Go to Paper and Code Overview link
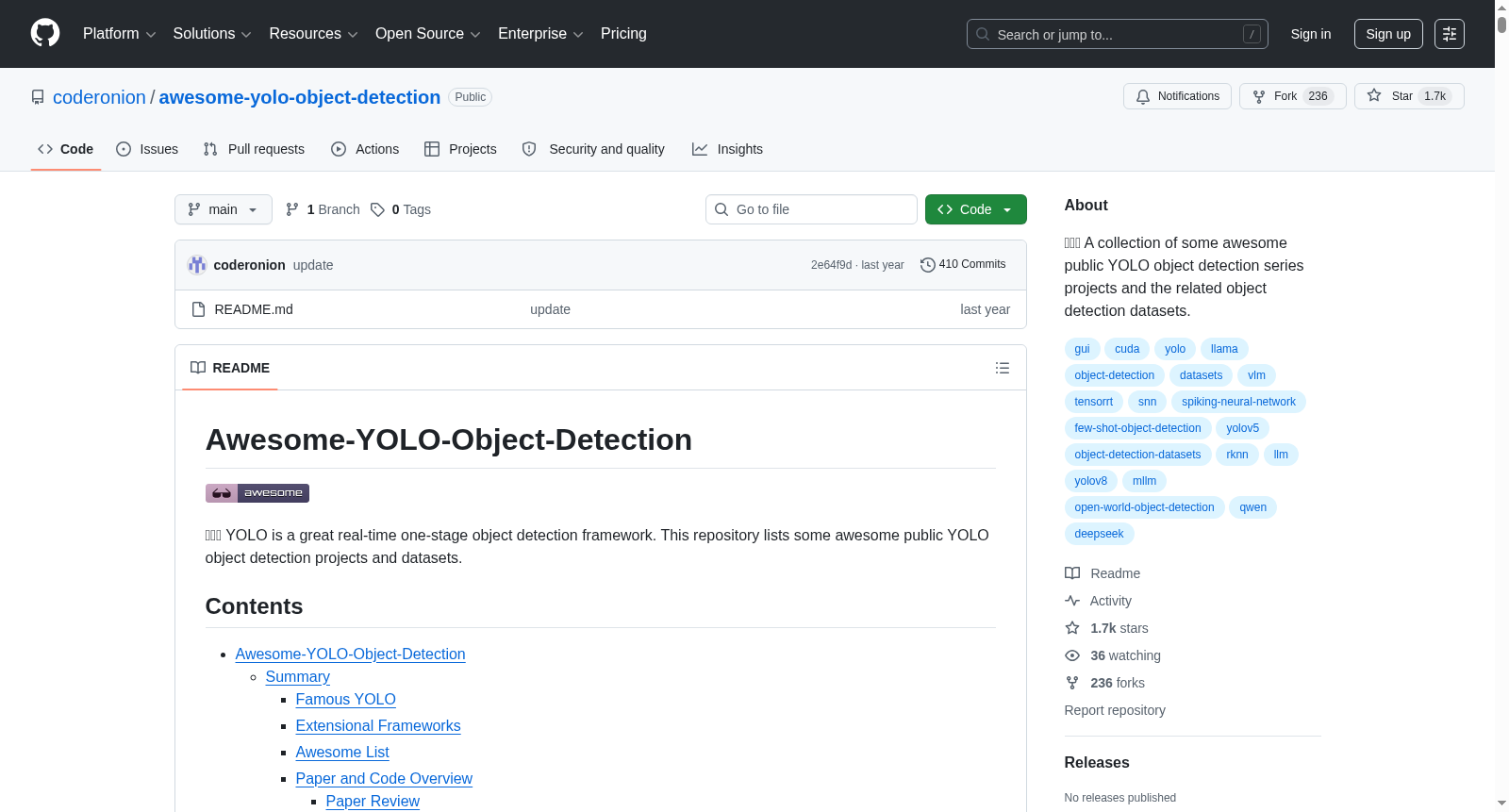This screenshot has width=1509, height=812. 384,779
